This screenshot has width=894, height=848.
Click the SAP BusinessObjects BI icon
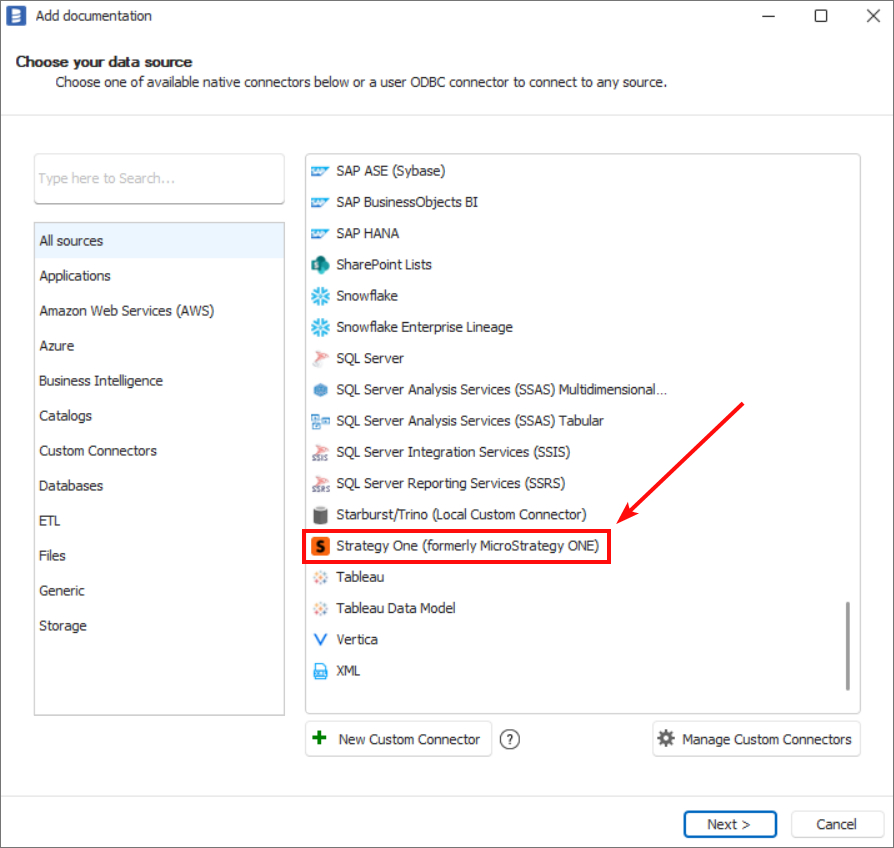320,202
